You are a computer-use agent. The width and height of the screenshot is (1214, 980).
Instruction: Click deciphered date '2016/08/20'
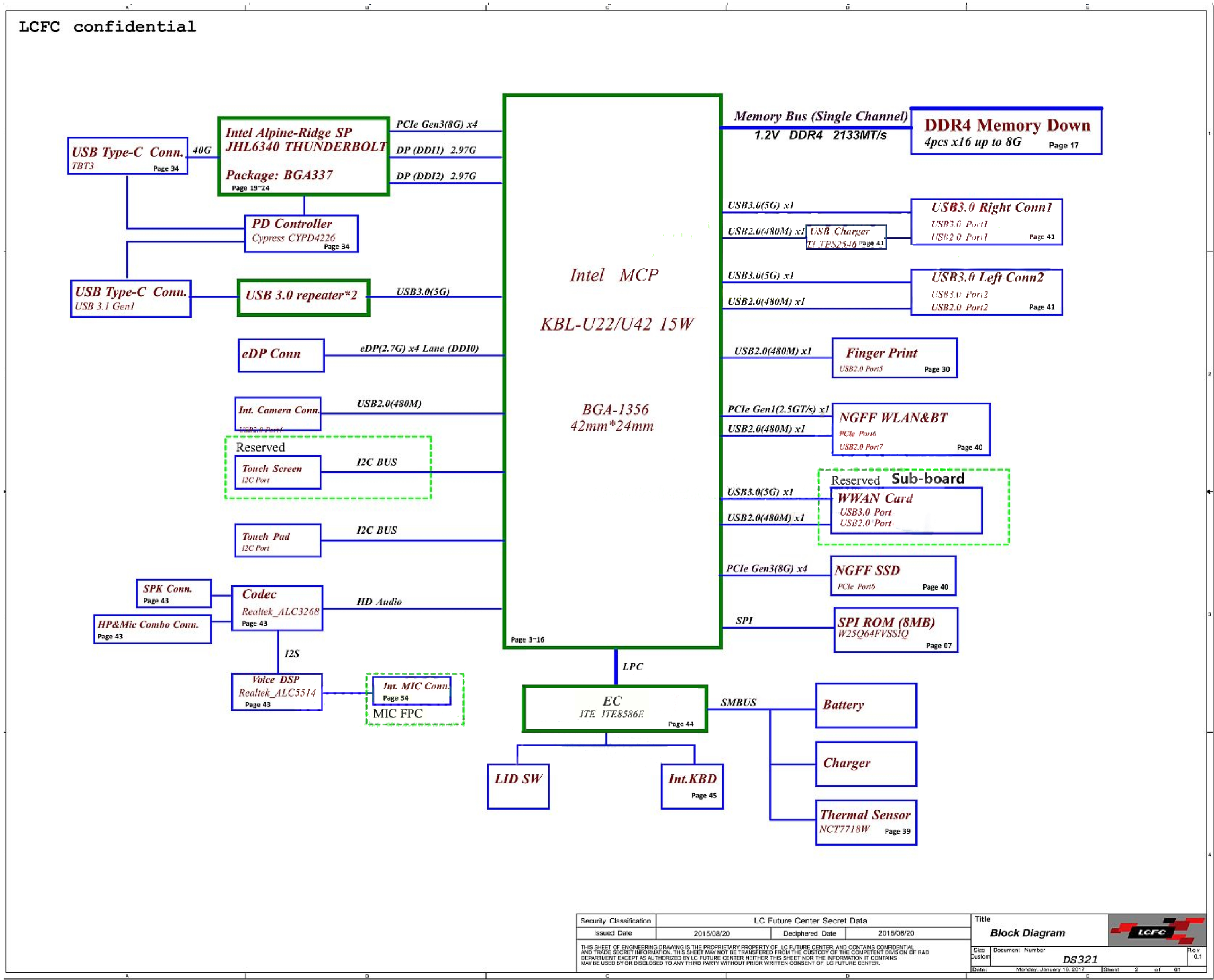point(895,933)
